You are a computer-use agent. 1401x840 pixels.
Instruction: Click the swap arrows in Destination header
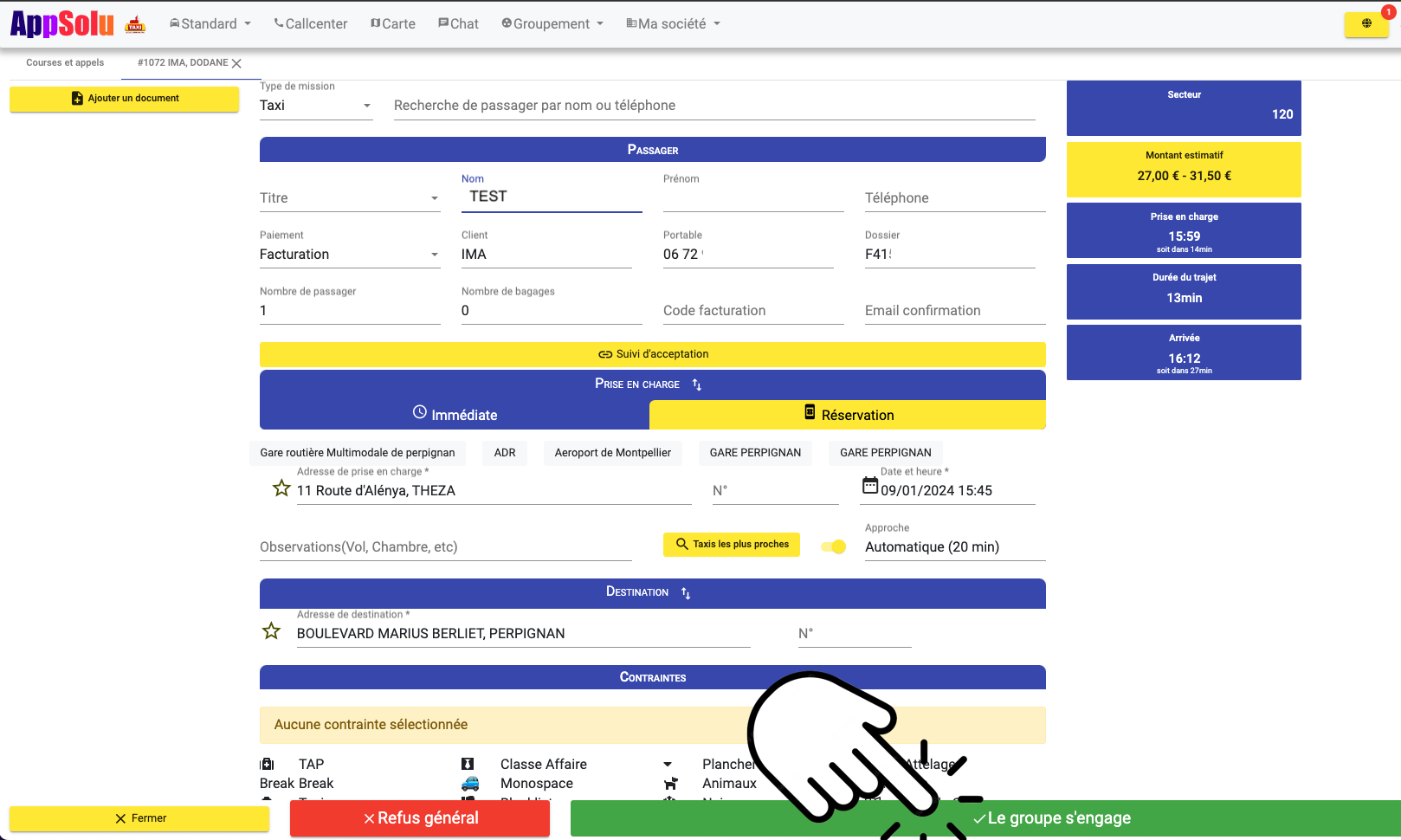[x=686, y=593]
